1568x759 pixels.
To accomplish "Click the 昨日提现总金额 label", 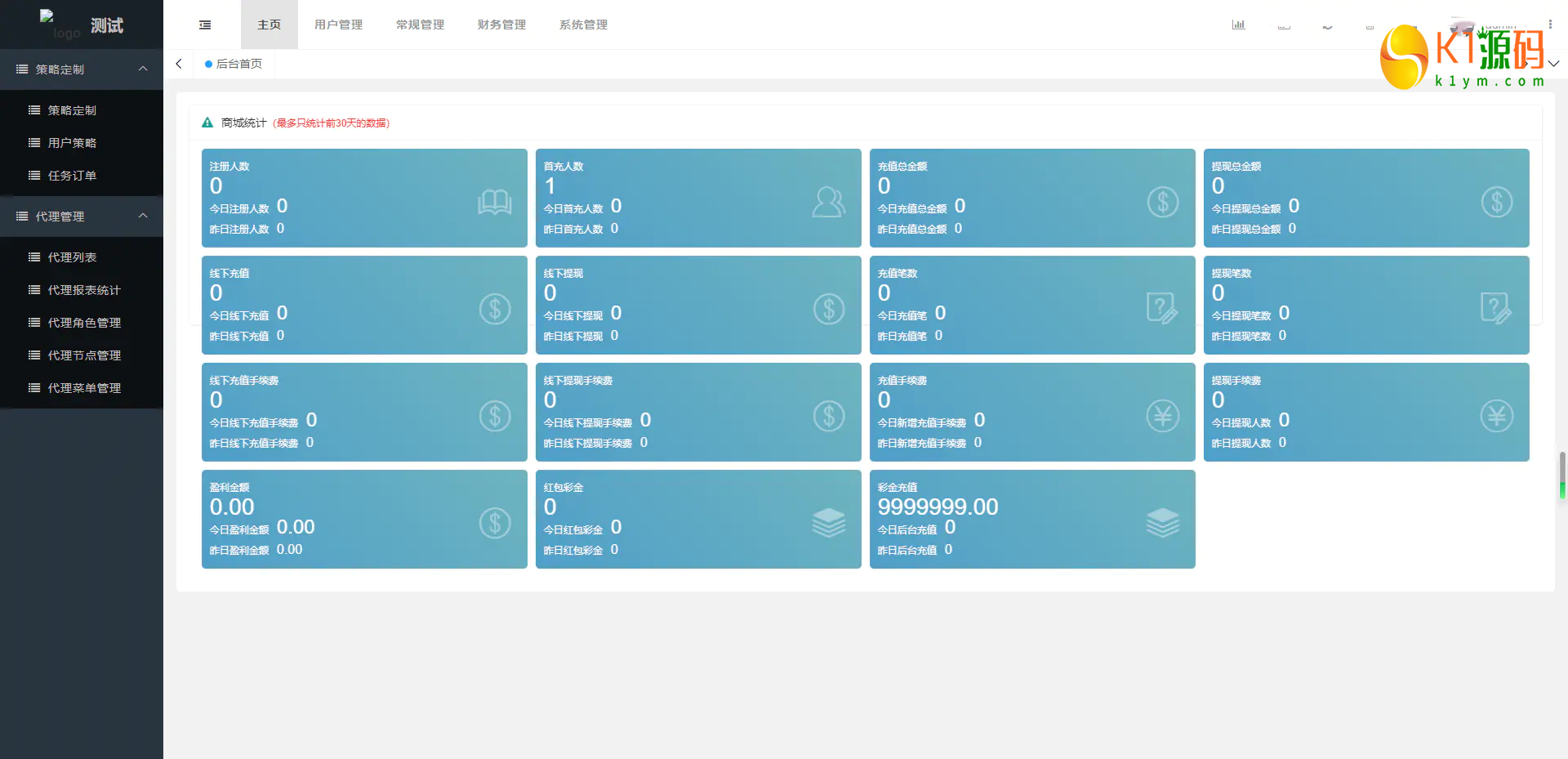I will (1246, 229).
